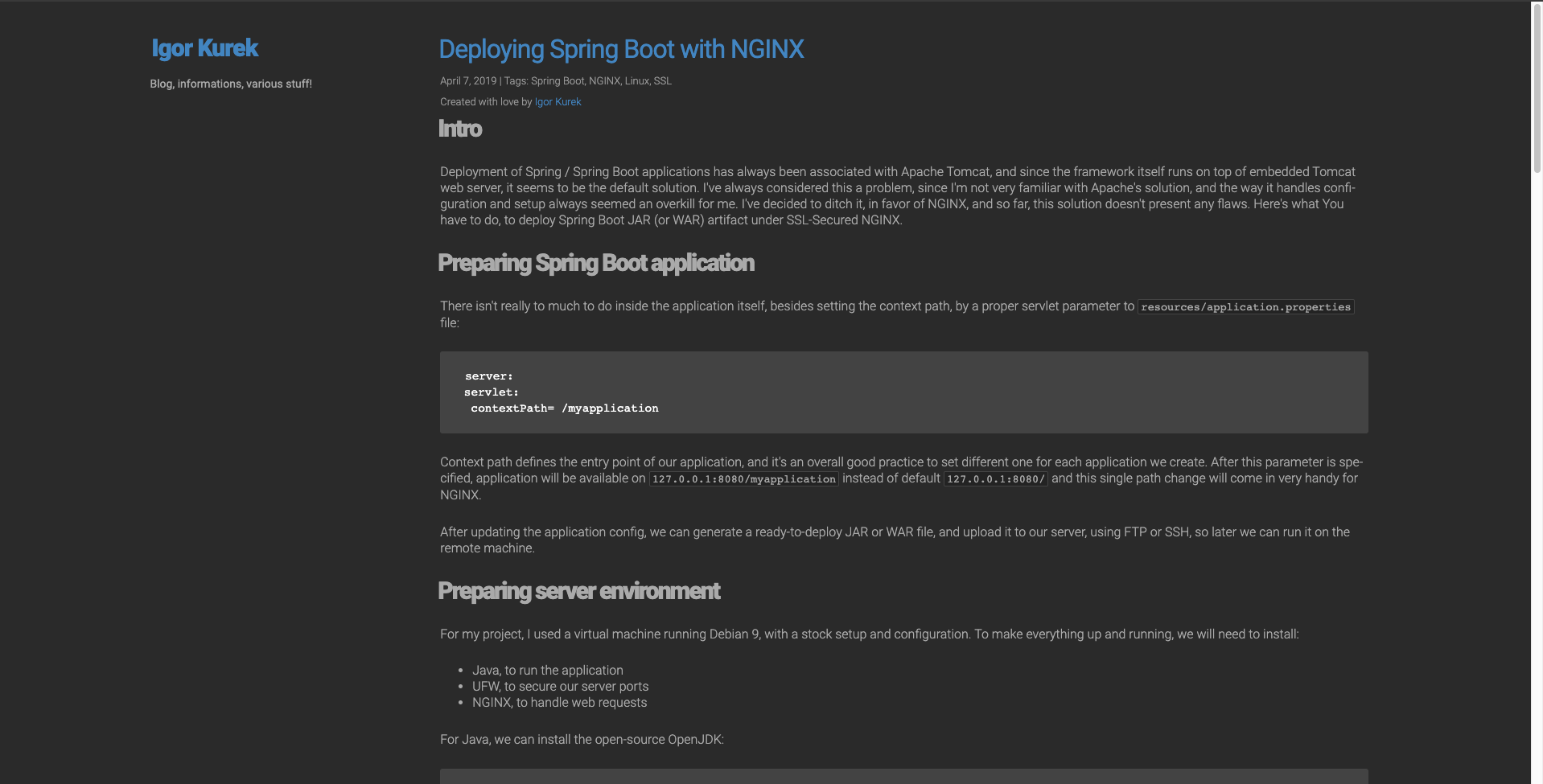The width and height of the screenshot is (1543, 784).
Task: Click the April 7, 2019 tags line
Action: 556,81
